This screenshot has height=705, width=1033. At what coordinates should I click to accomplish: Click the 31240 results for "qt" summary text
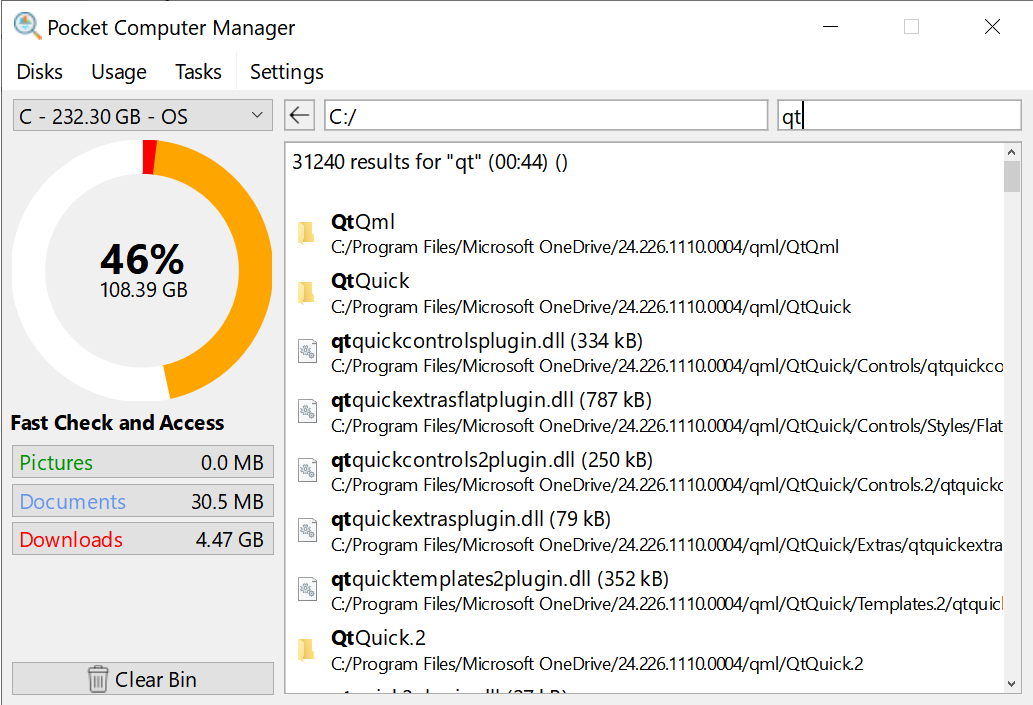[430, 162]
